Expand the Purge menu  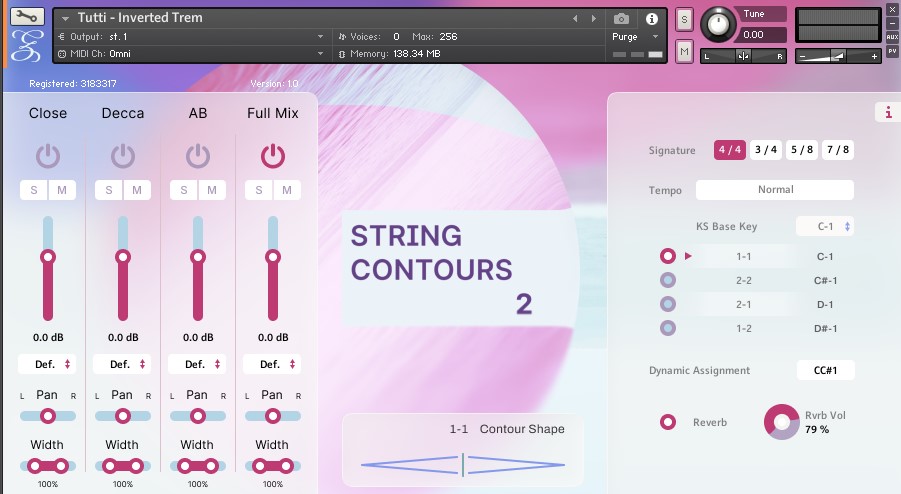pyautogui.click(x=635, y=36)
